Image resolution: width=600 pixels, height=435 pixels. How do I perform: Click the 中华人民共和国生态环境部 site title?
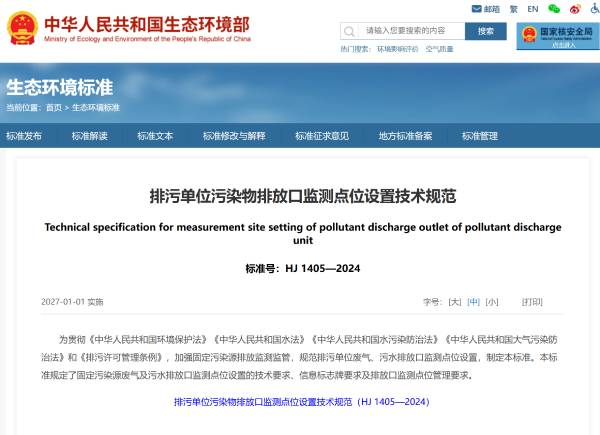click(x=147, y=24)
